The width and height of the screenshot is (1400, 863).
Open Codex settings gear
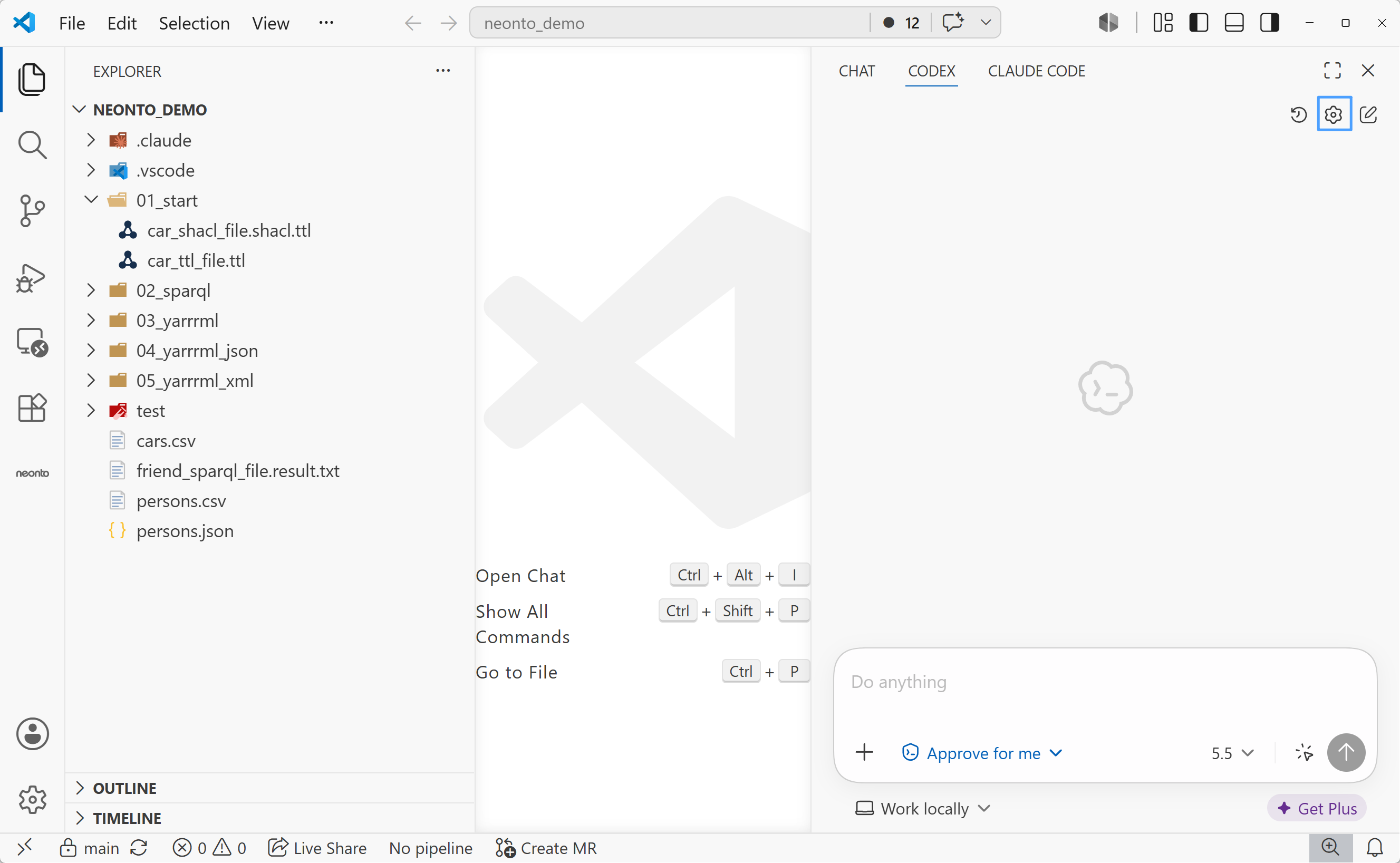tap(1334, 114)
